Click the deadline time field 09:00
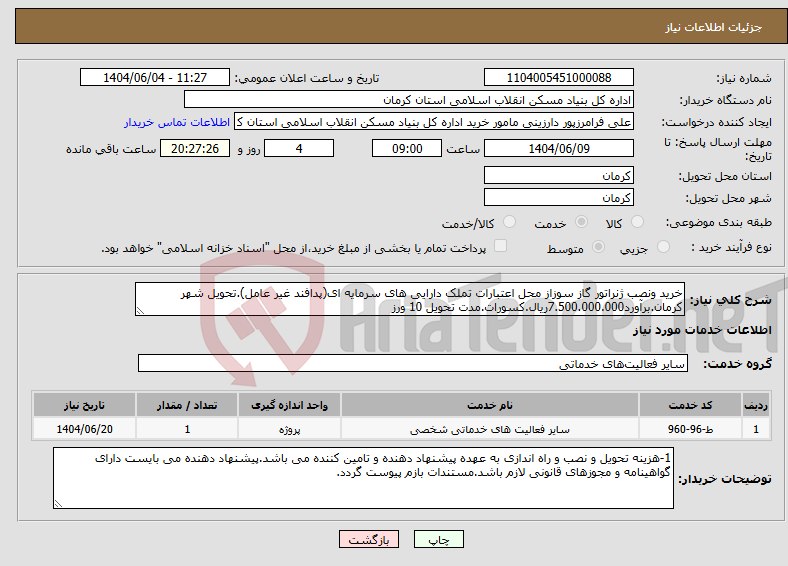788x566 pixels. point(407,148)
